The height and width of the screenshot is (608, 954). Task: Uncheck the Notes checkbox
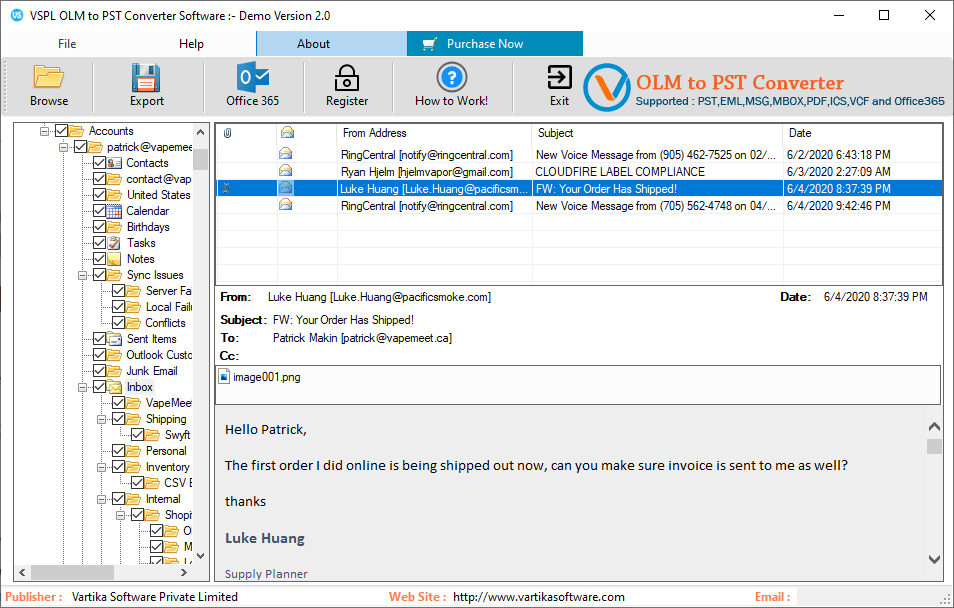pos(100,259)
